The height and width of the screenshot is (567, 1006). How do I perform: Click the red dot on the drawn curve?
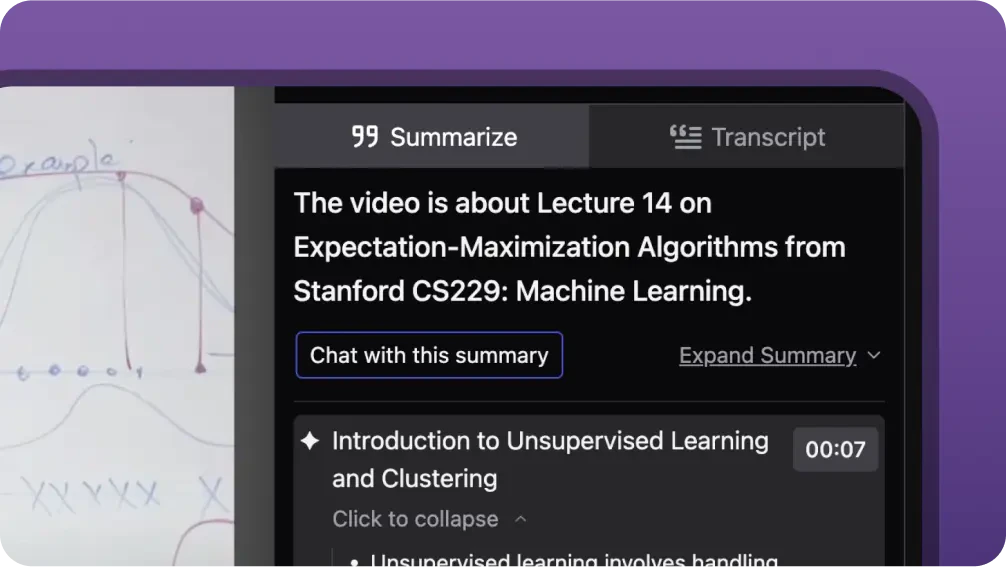point(197,205)
